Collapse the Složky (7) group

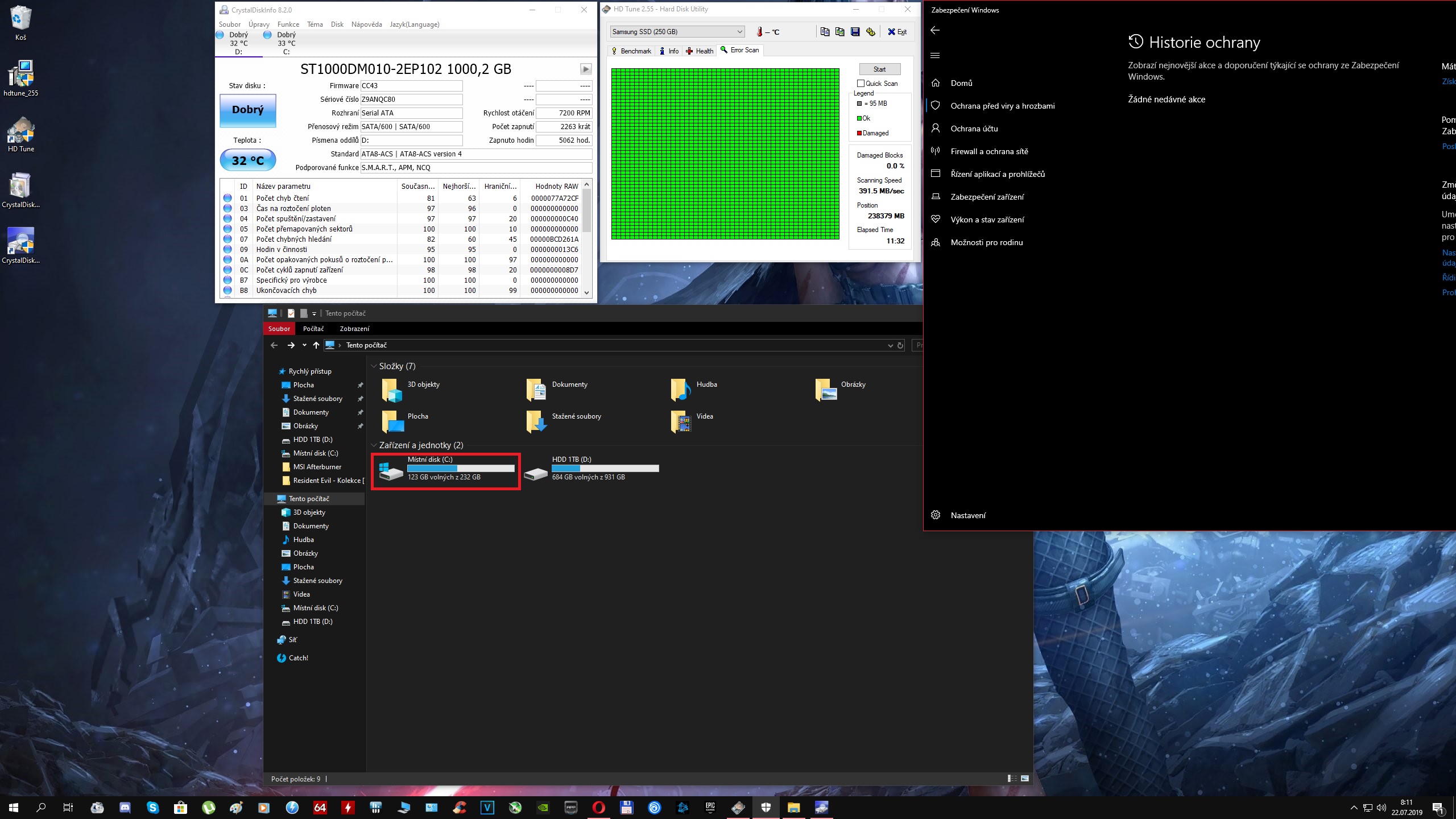(x=374, y=366)
